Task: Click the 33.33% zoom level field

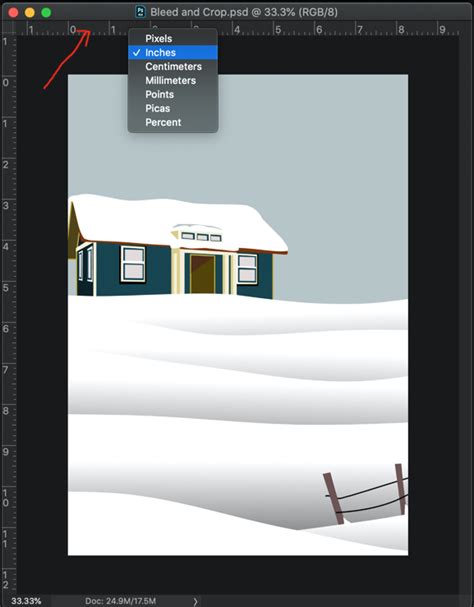Action: point(26,601)
